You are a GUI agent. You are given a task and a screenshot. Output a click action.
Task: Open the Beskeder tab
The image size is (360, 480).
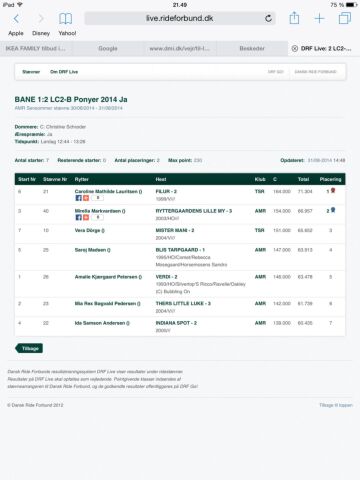[x=252, y=48]
